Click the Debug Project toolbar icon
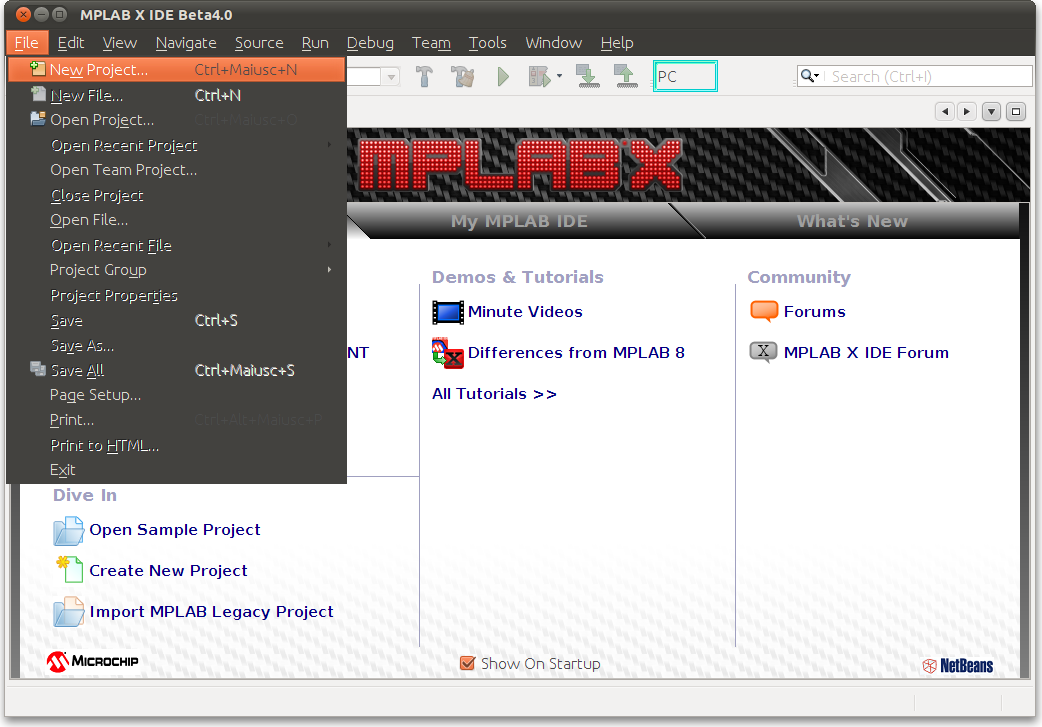Viewport: 1042px width, 727px height. (540, 76)
